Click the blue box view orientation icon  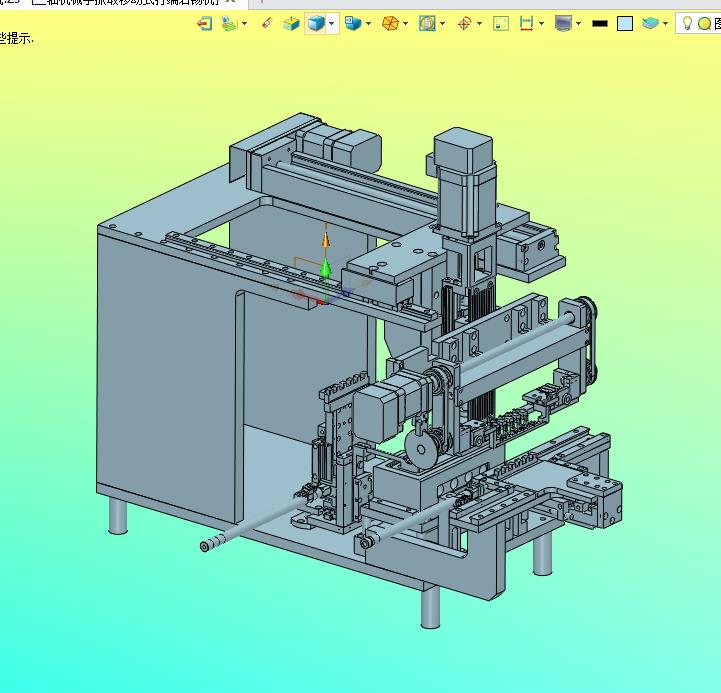click(x=352, y=23)
